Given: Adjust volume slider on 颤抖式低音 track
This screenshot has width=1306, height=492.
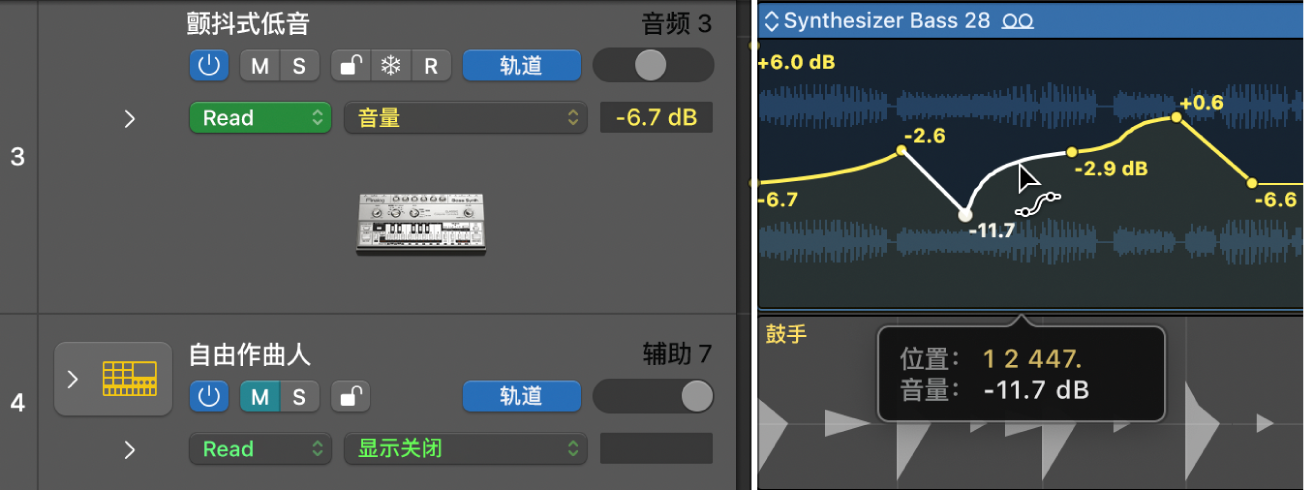Looking at the screenshot, I should click(x=653, y=66).
